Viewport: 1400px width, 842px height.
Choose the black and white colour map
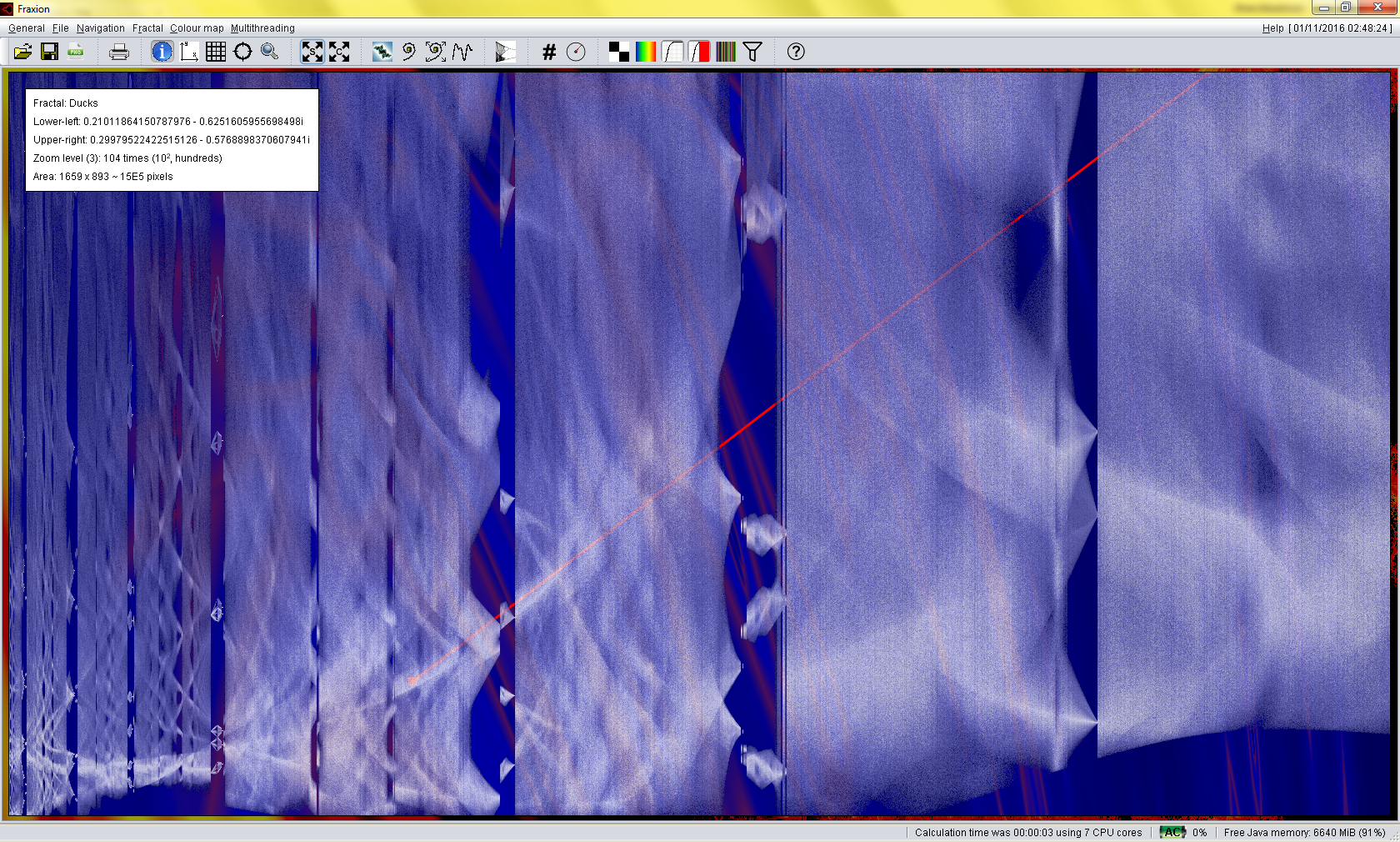click(x=619, y=52)
